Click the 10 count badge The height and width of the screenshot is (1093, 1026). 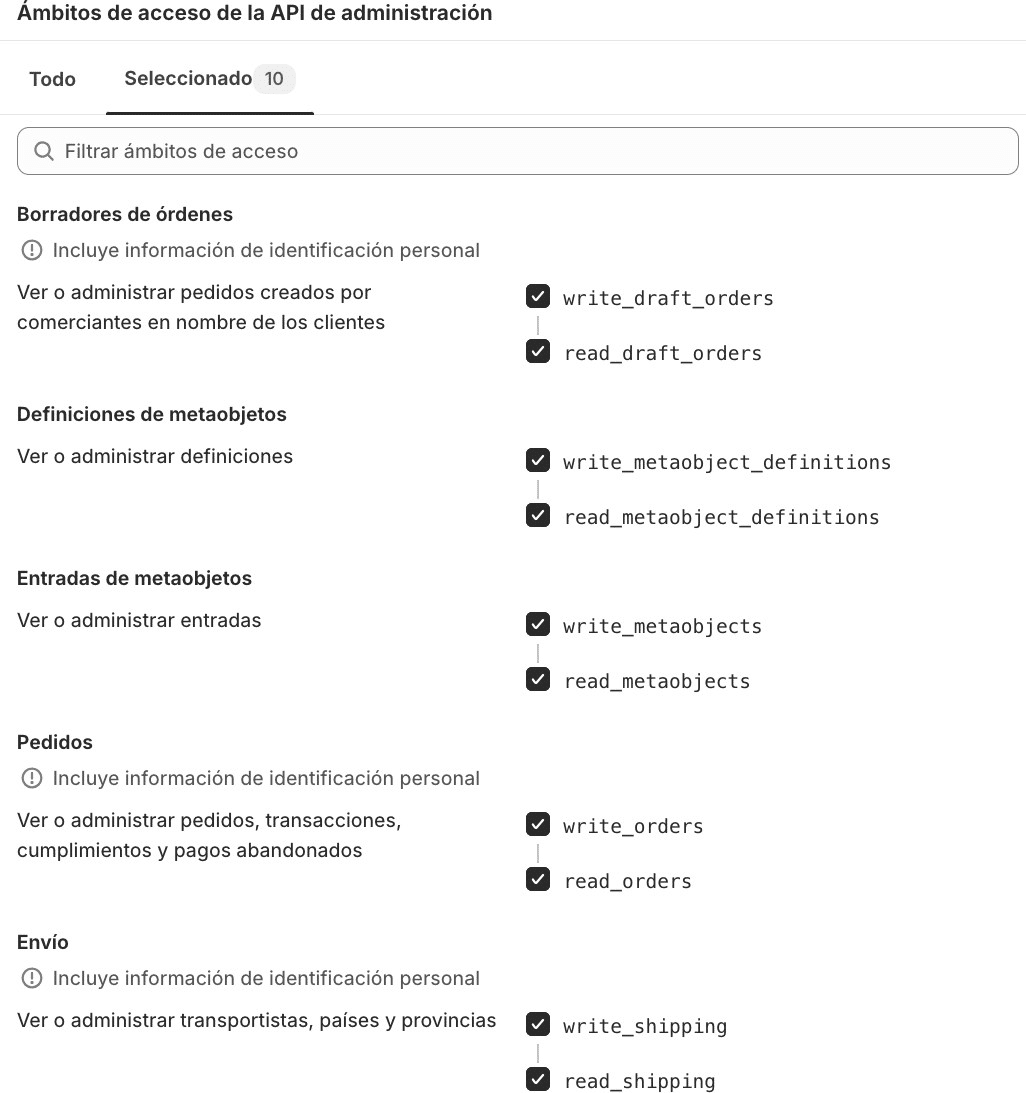[x=275, y=79]
